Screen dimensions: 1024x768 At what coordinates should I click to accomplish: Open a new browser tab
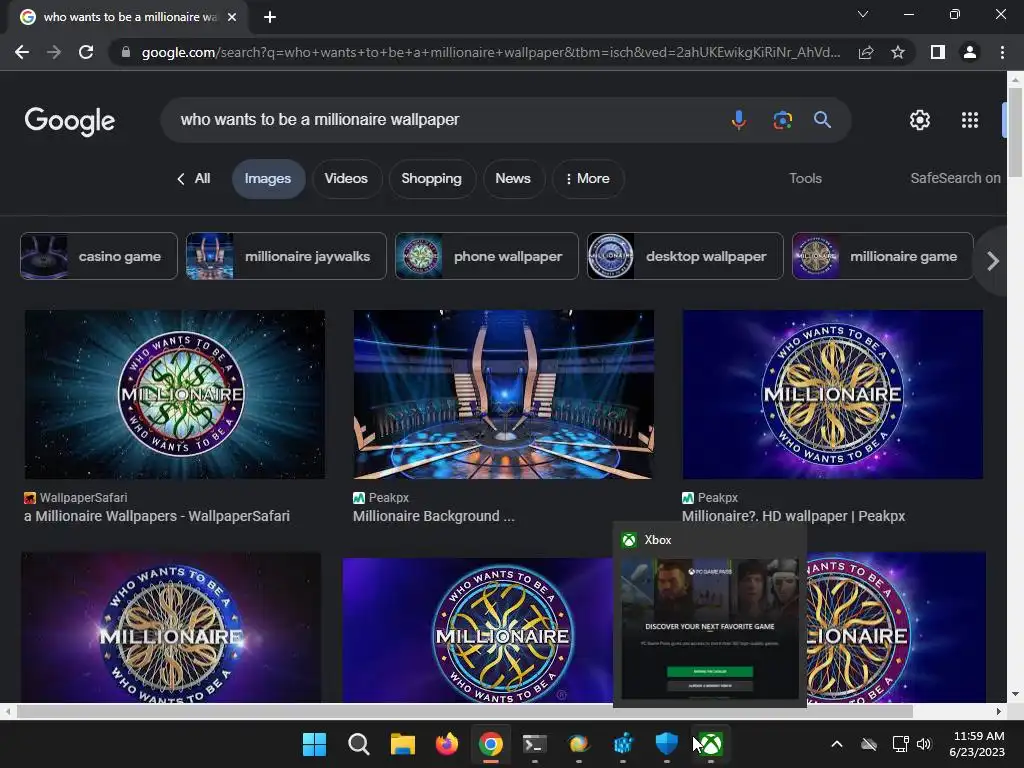(x=270, y=17)
